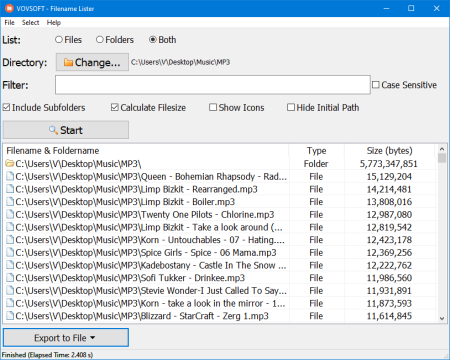Click size value 14,214,481
Viewport: 450px width, 360px height.
[389, 189]
